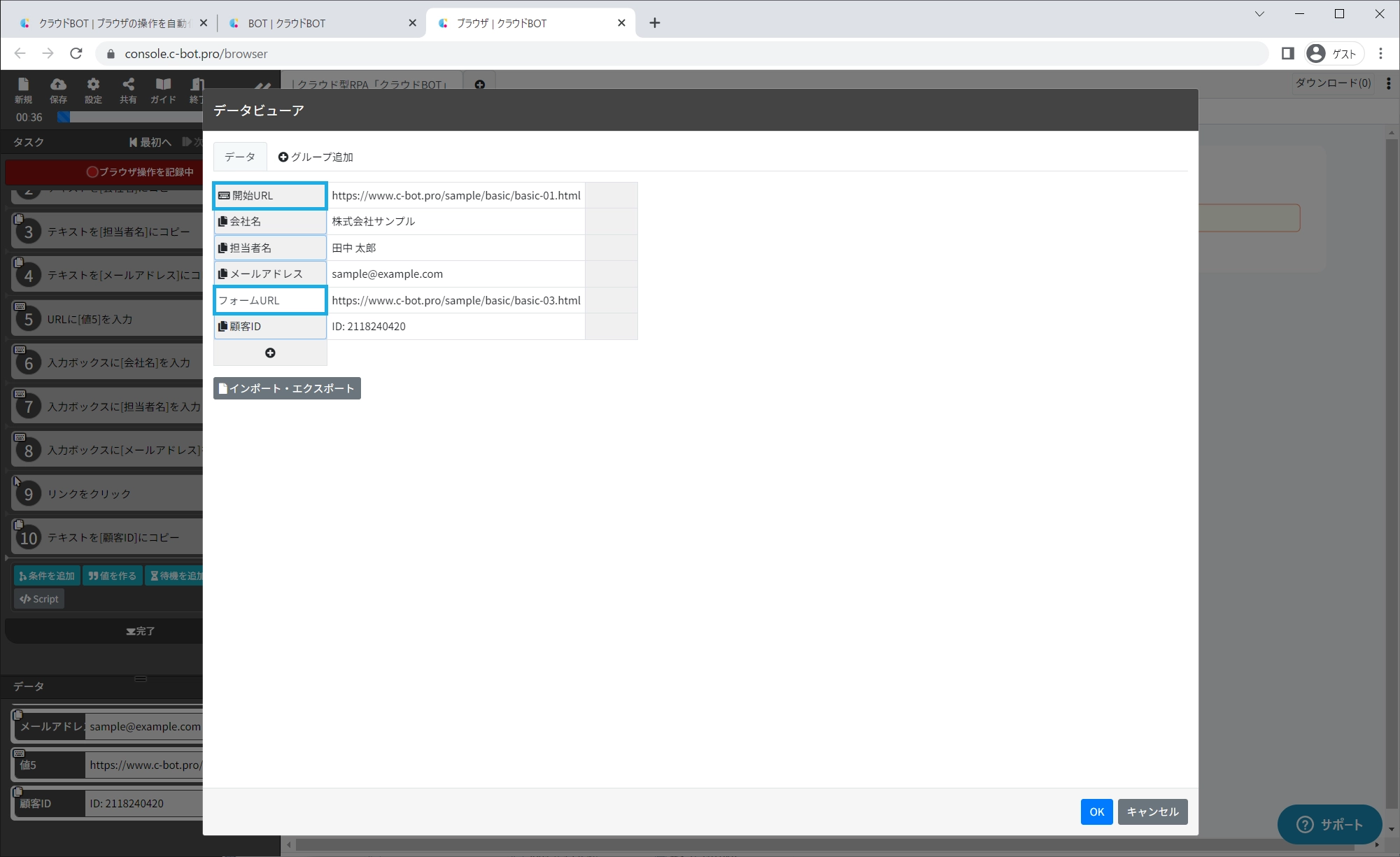Screen dimensions: 1400x857
Task: Expand Chrome tab search chevron
Action: 1259,14
